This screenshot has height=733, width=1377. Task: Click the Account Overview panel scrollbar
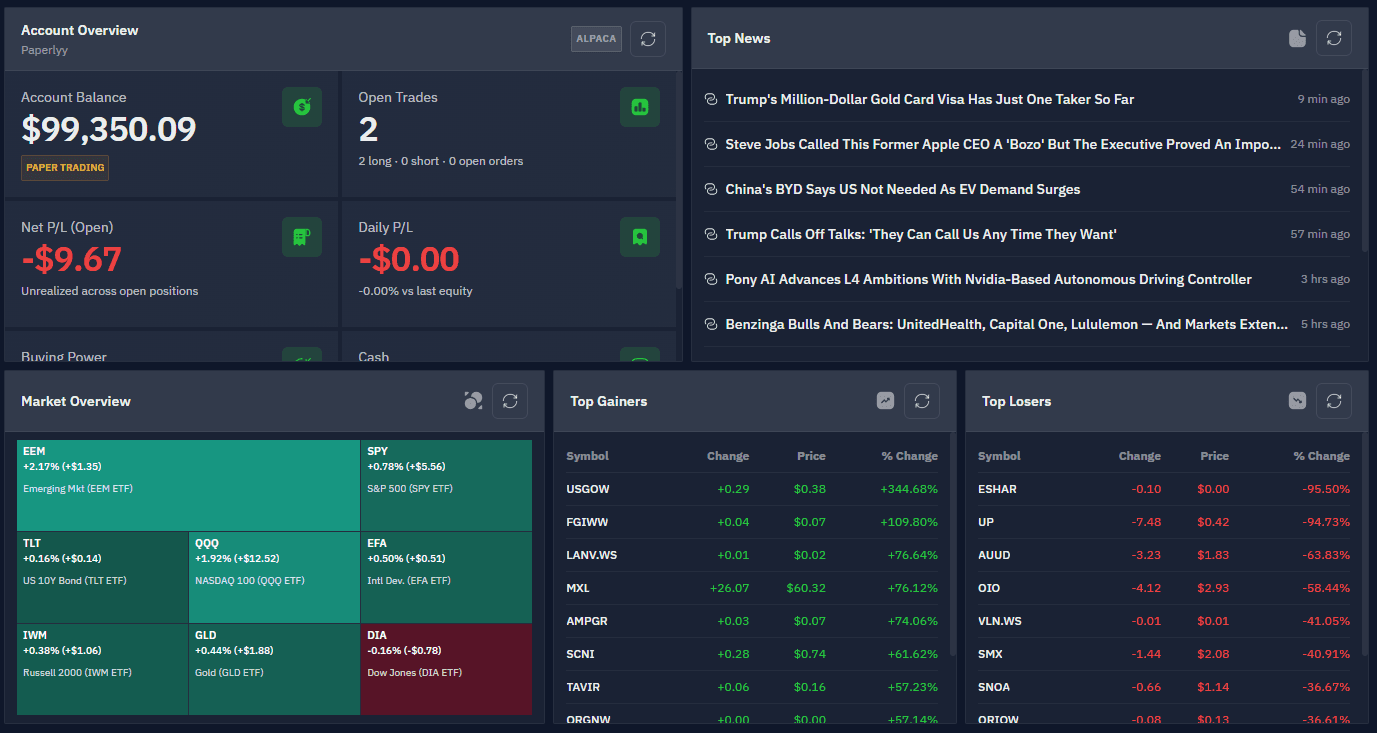click(x=679, y=180)
